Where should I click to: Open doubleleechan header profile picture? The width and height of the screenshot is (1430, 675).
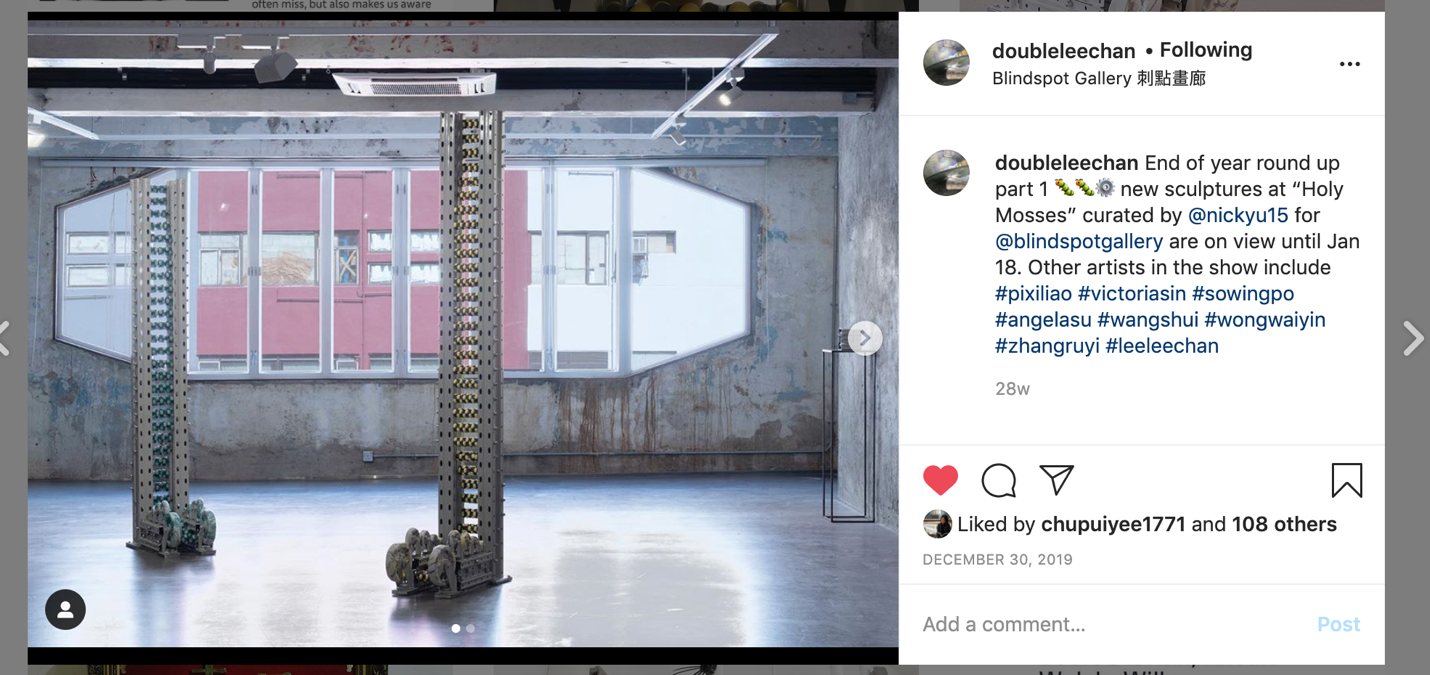946,62
